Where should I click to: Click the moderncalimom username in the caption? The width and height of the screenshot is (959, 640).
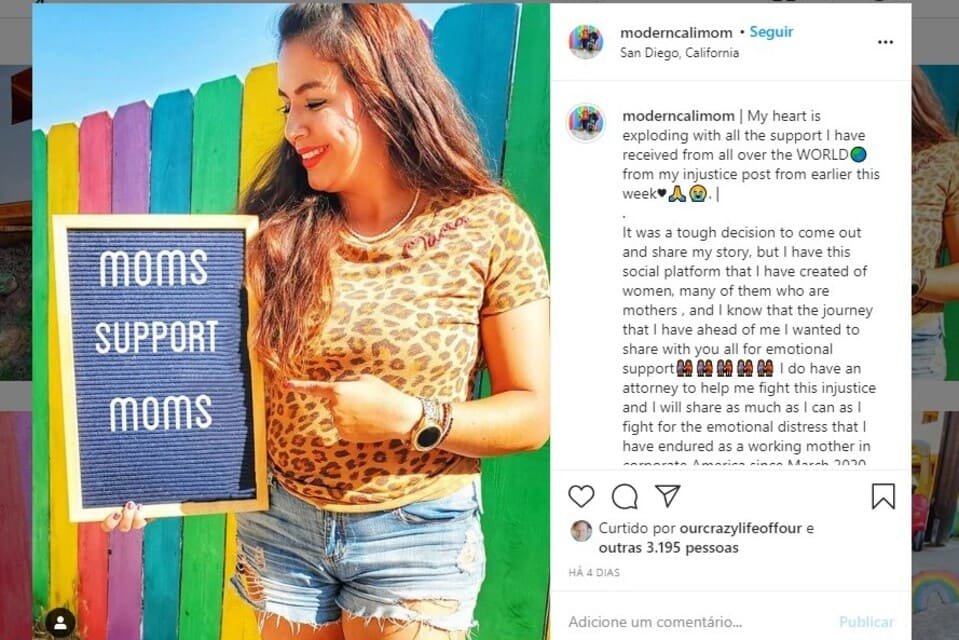coord(678,116)
